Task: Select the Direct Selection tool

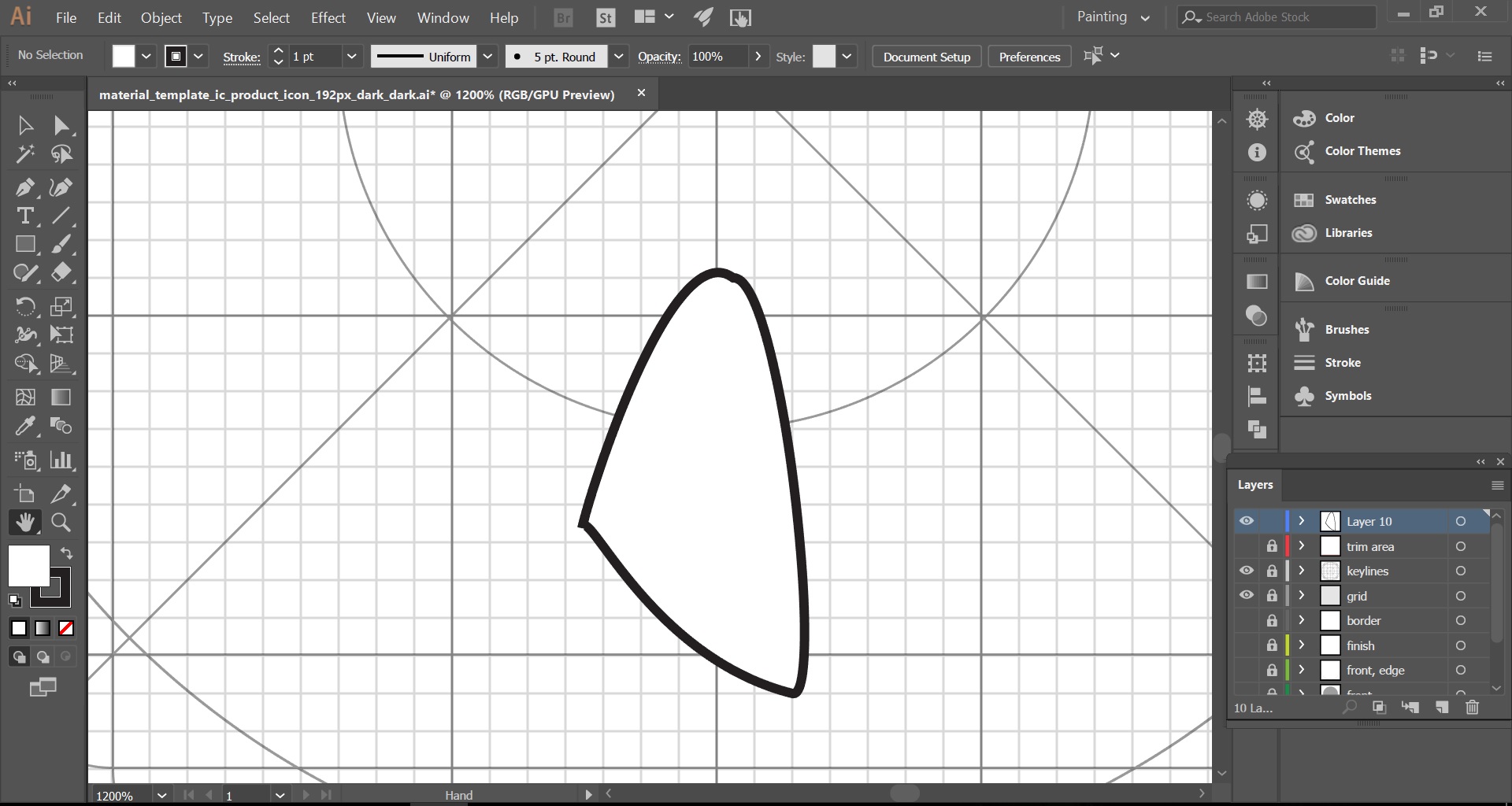Action: [x=61, y=126]
